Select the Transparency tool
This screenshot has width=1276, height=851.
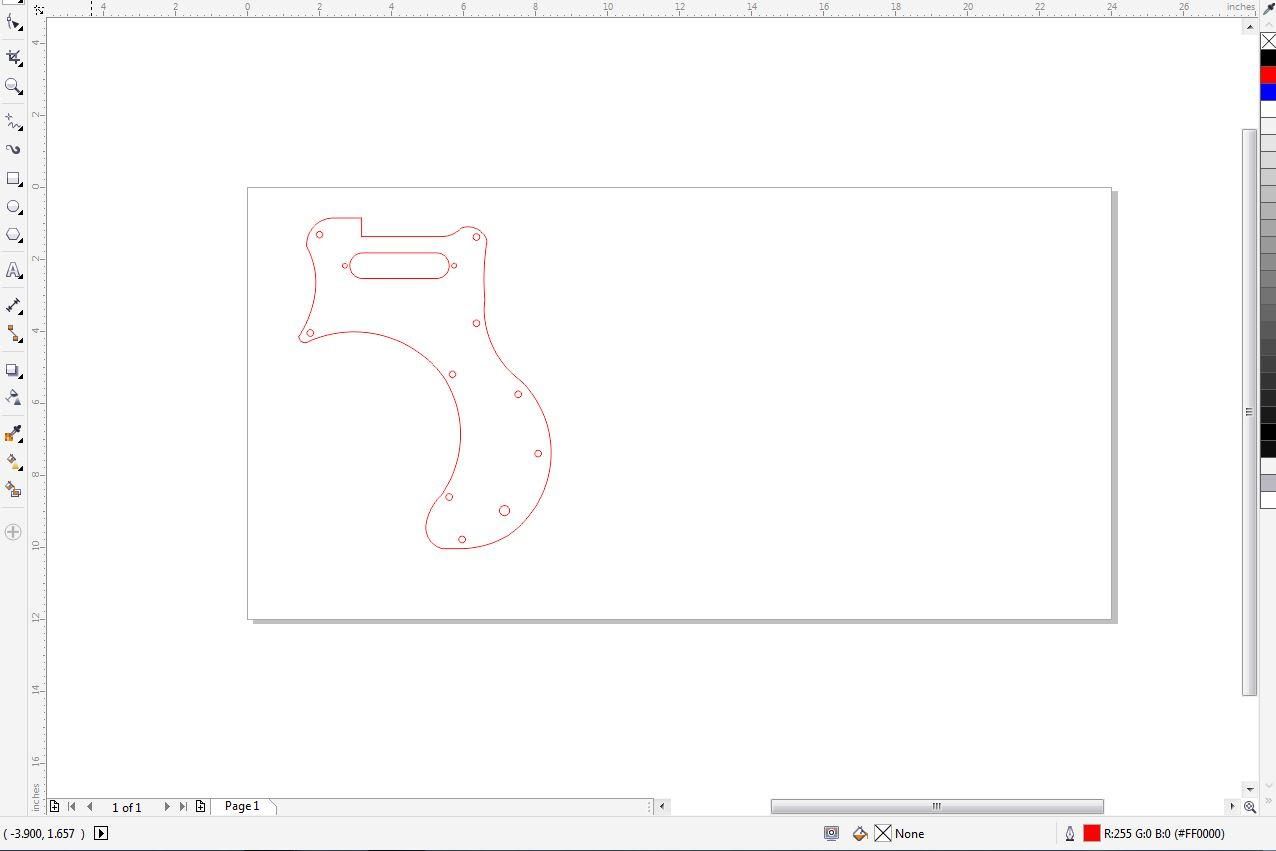(13, 397)
